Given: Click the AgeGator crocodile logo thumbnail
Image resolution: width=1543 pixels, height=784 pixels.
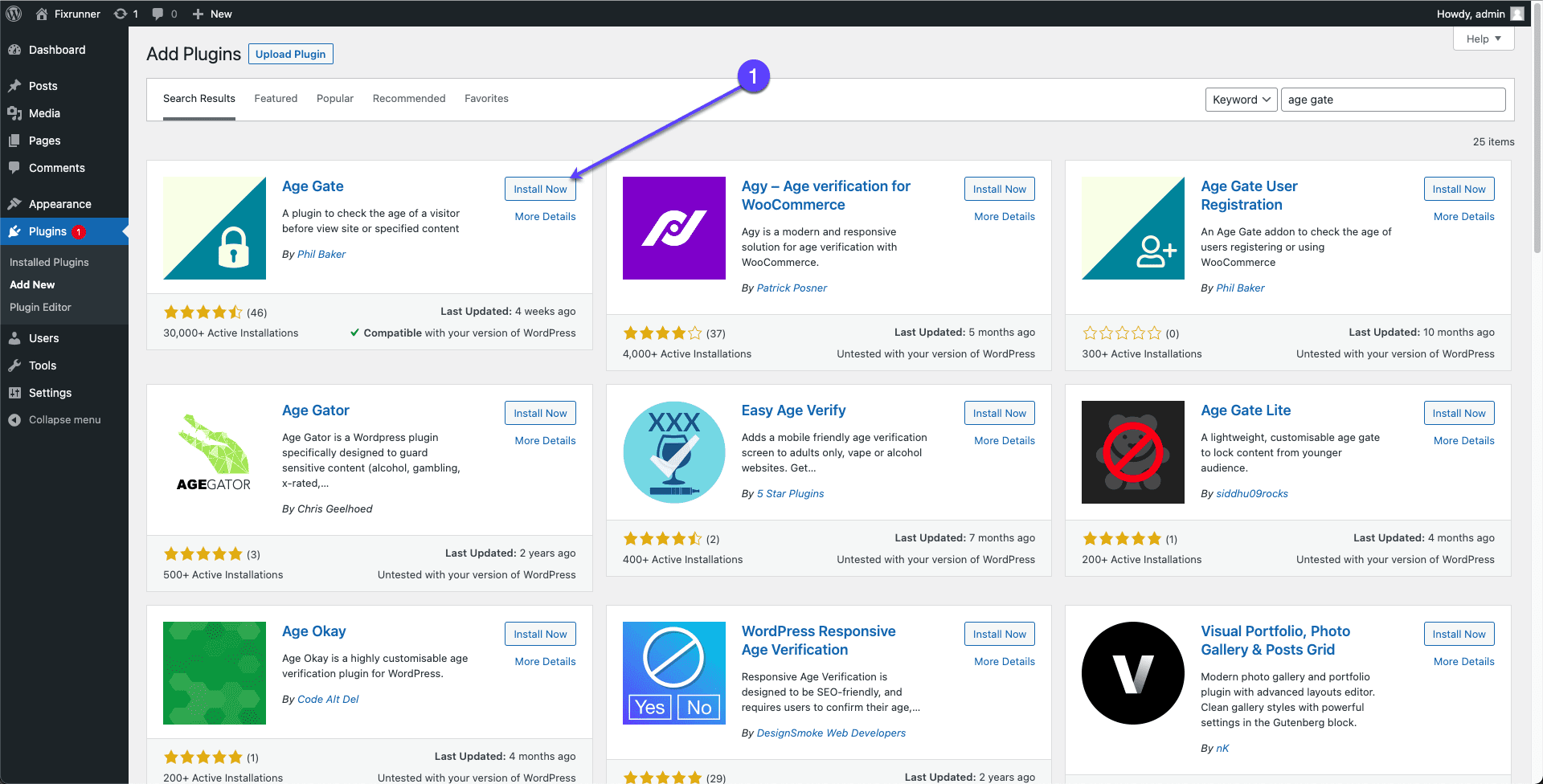Looking at the screenshot, I should (x=215, y=452).
